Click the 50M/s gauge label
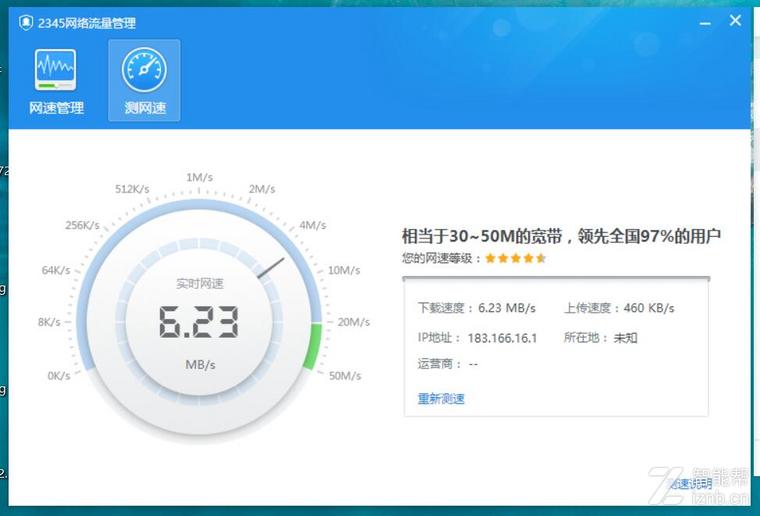The width and height of the screenshot is (760, 516). tap(345, 375)
